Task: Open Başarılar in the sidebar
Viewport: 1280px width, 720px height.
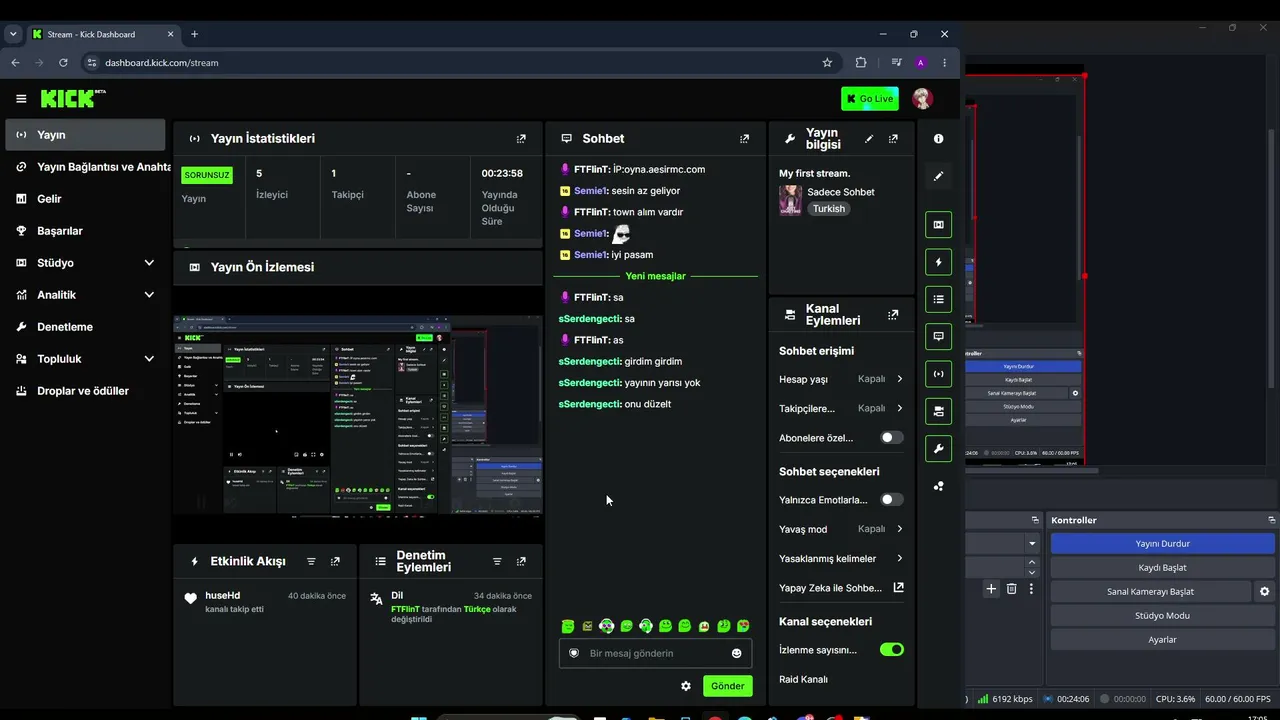Action: coord(85,231)
